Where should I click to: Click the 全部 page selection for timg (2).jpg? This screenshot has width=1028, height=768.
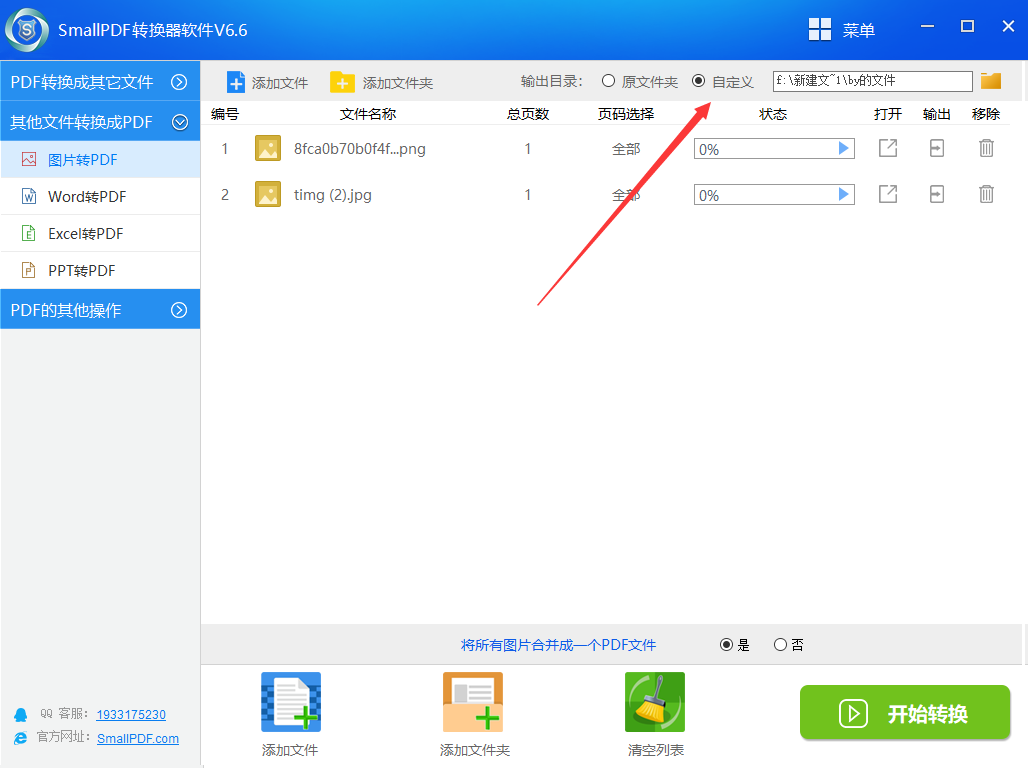tap(626, 195)
